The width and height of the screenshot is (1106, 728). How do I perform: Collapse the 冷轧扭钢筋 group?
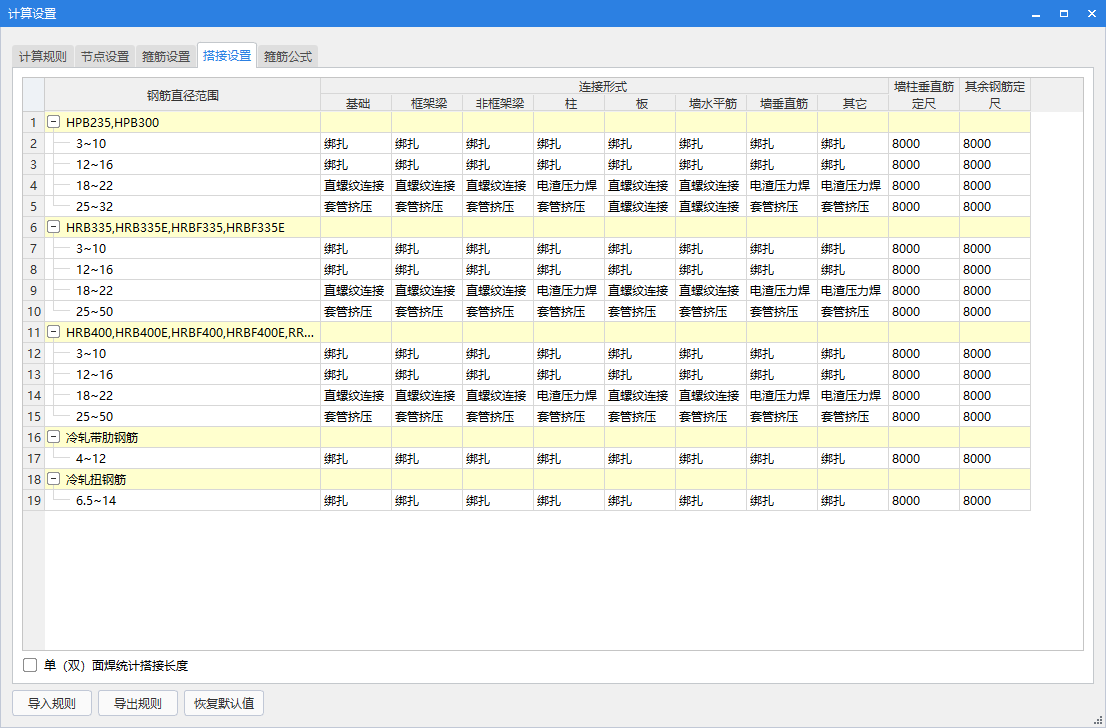53,479
